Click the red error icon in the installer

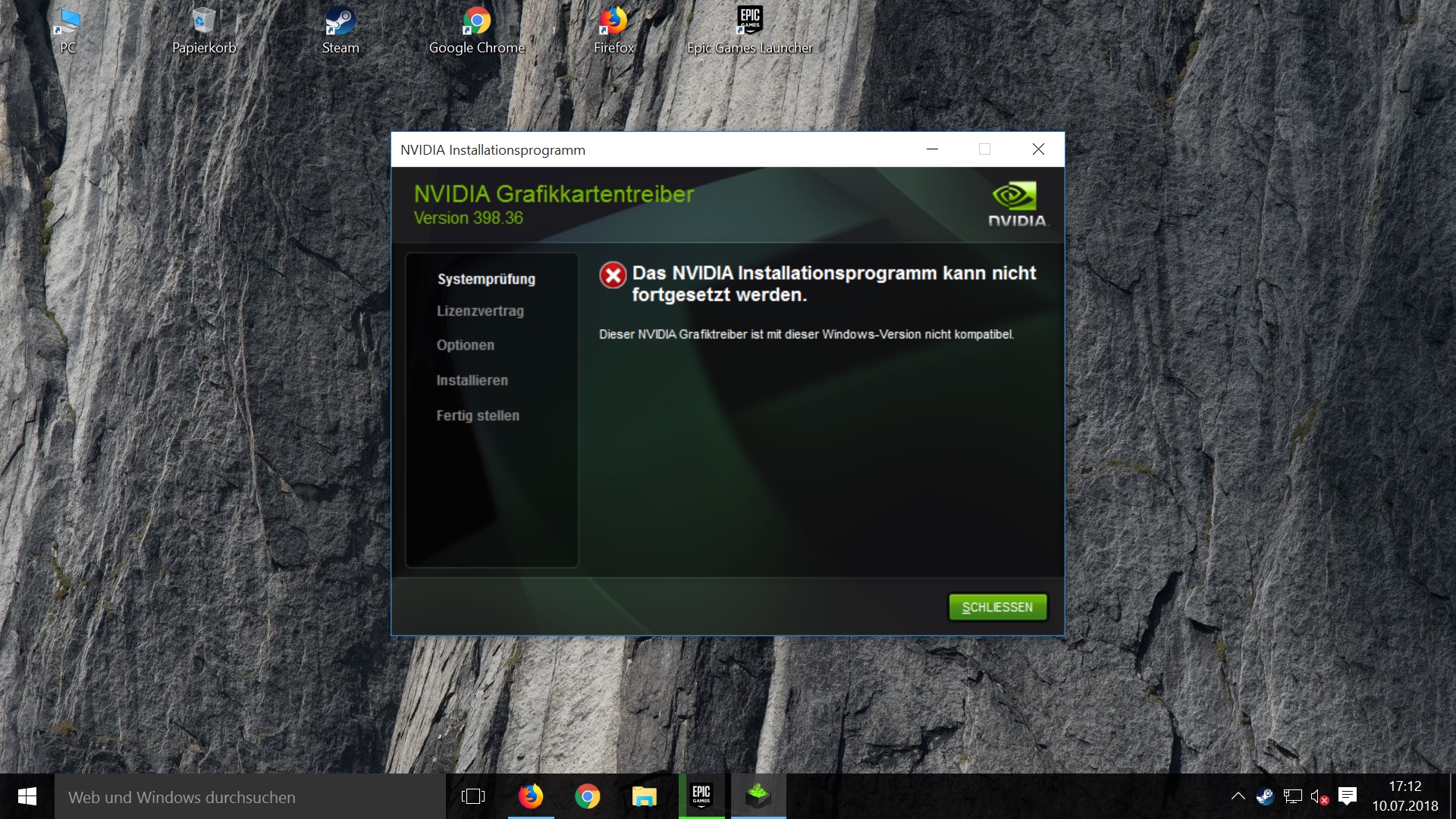click(613, 275)
